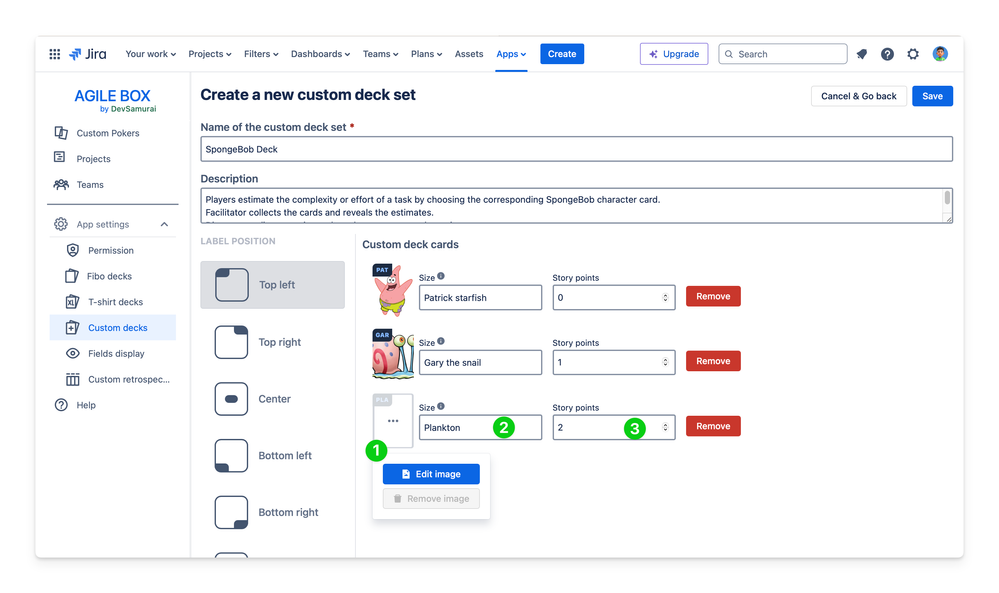999x593 pixels.
Task: Open the help question mark icon in top bar
Action: [x=887, y=54]
